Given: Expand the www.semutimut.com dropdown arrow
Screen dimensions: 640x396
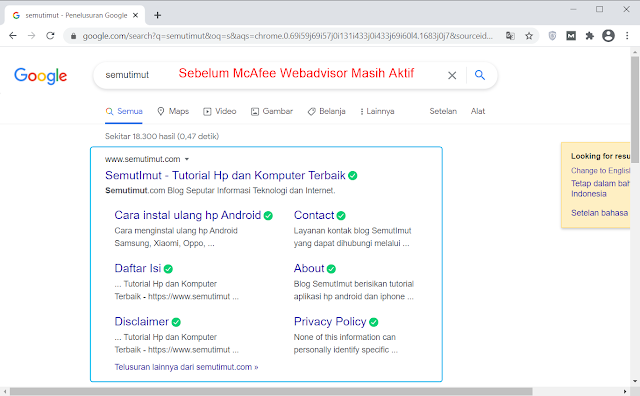Looking at the screenshot, I should click(x=187, y=159).
